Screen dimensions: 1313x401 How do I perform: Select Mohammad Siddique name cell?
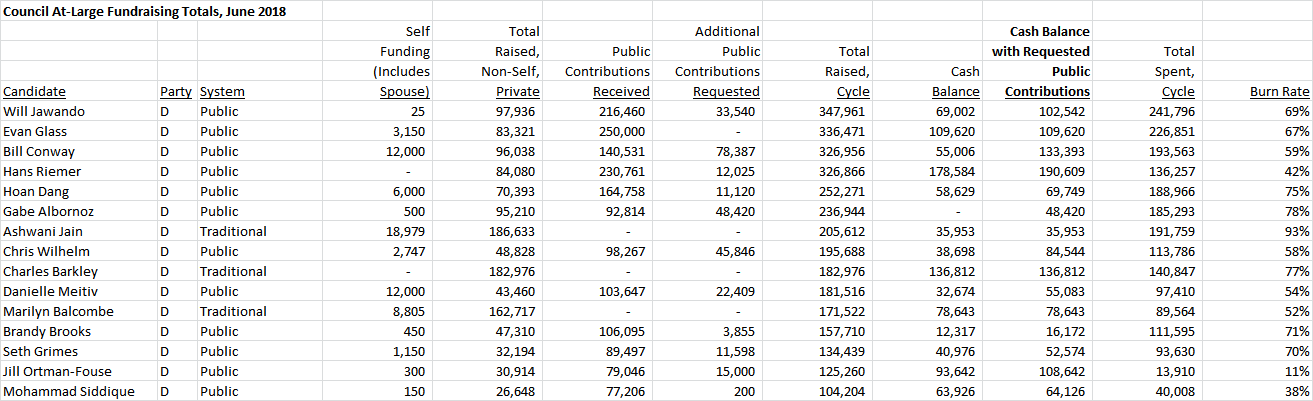click(x=79, y=391)
